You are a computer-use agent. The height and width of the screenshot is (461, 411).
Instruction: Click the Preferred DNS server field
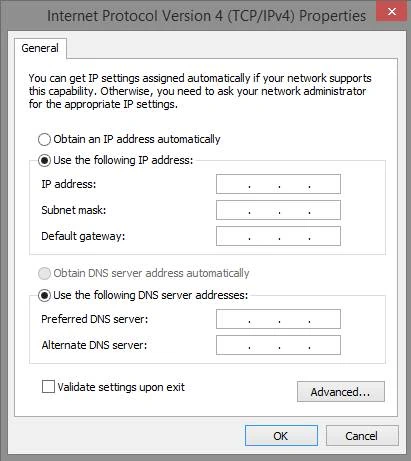point(278,319)
